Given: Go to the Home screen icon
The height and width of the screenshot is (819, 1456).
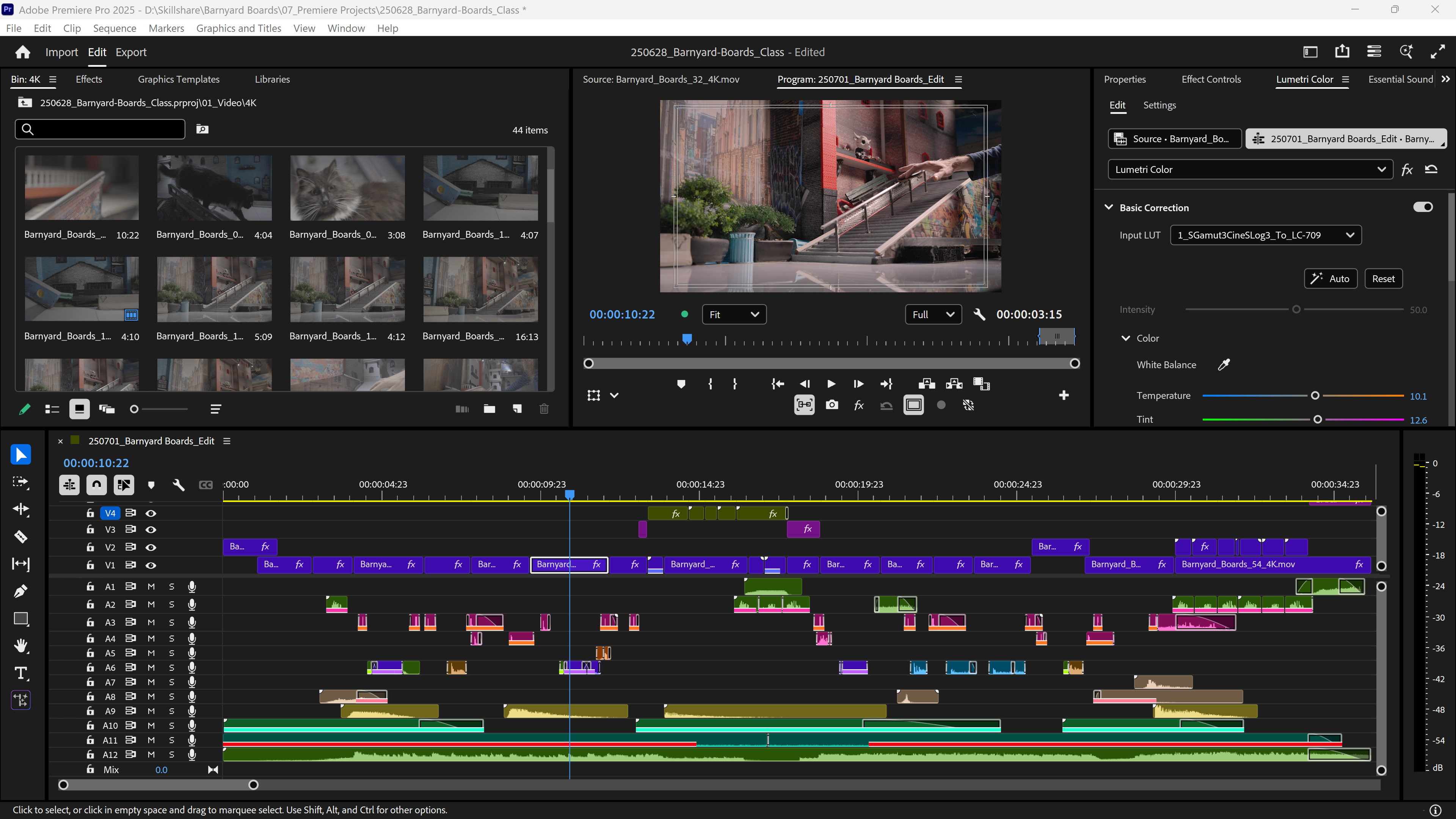Looking at the screenshot, I should 23,52.
